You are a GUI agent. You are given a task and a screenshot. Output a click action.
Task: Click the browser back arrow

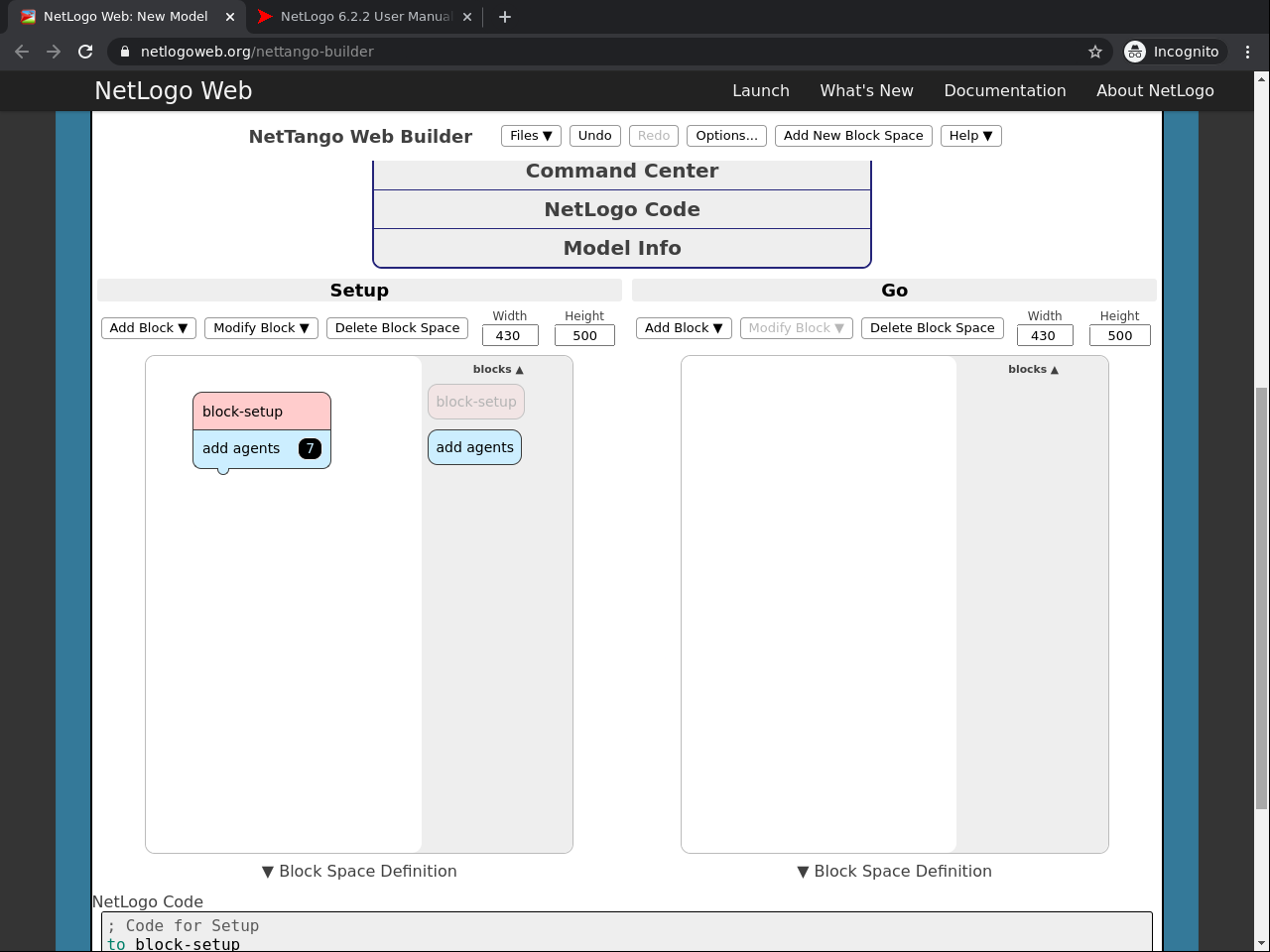point(22,52)
